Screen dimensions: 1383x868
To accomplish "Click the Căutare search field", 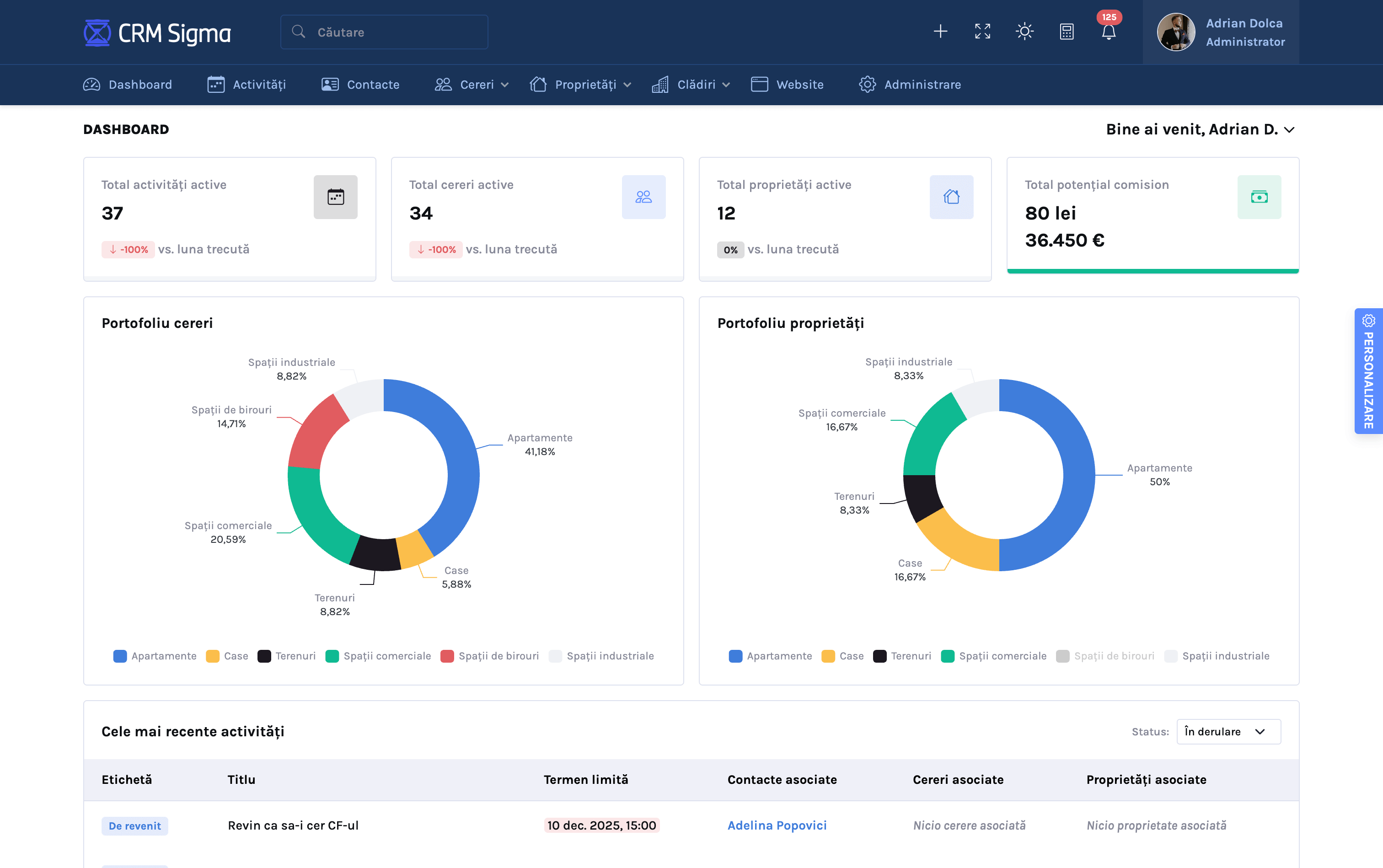I will (x=384, y=32).
